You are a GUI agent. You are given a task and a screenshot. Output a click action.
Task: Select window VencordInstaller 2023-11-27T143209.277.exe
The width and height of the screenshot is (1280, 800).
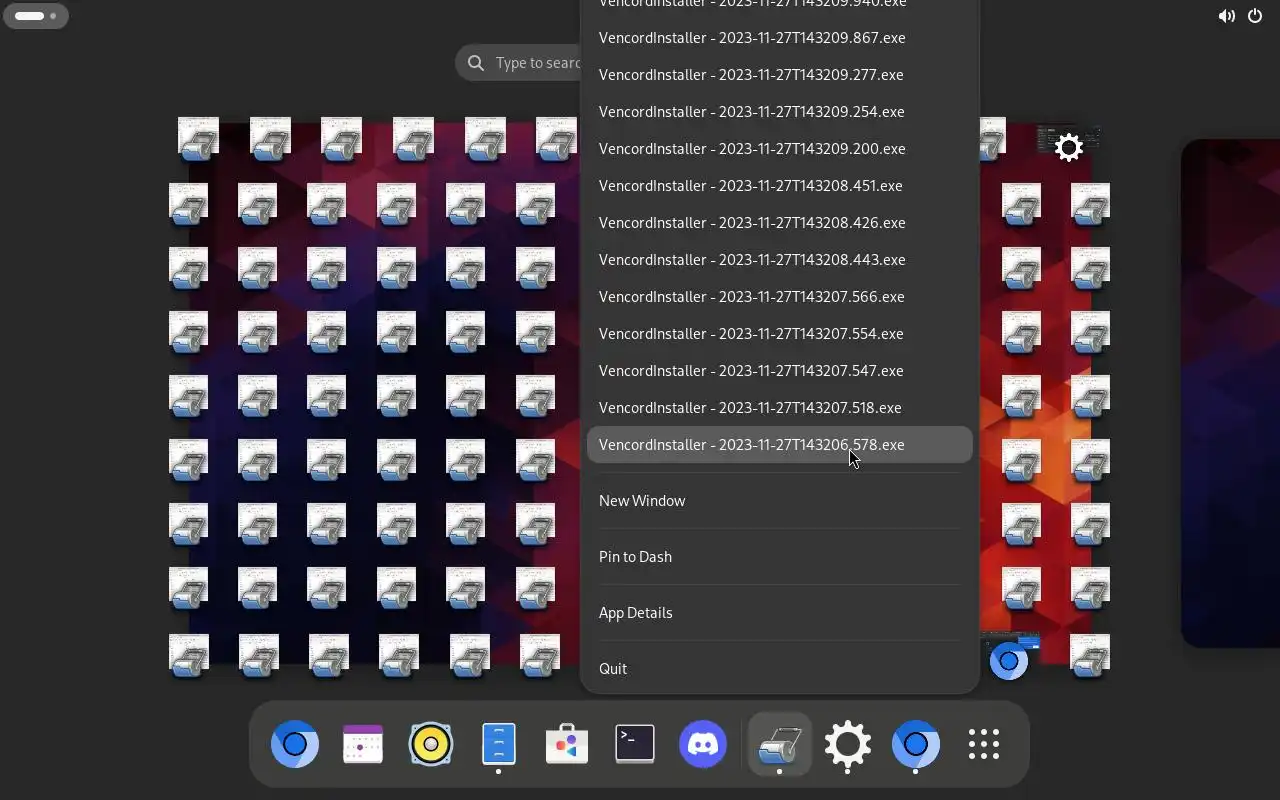coord(779,75)
